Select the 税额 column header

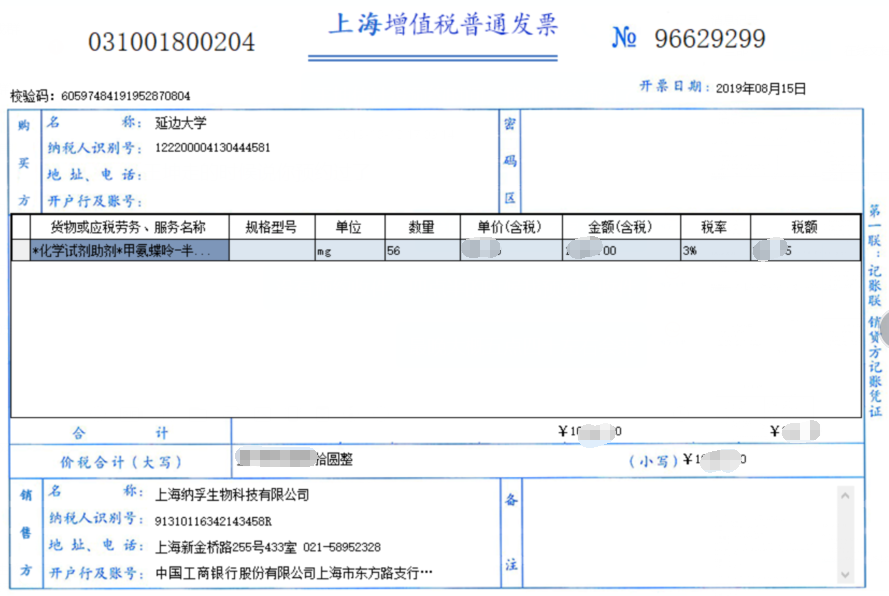(x=804, y=227)
